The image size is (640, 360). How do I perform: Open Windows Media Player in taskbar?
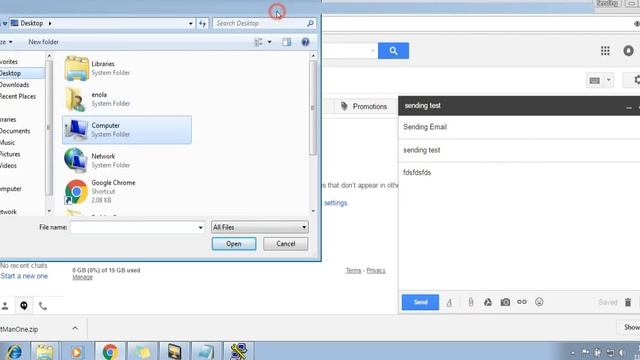tap(77, 352)
